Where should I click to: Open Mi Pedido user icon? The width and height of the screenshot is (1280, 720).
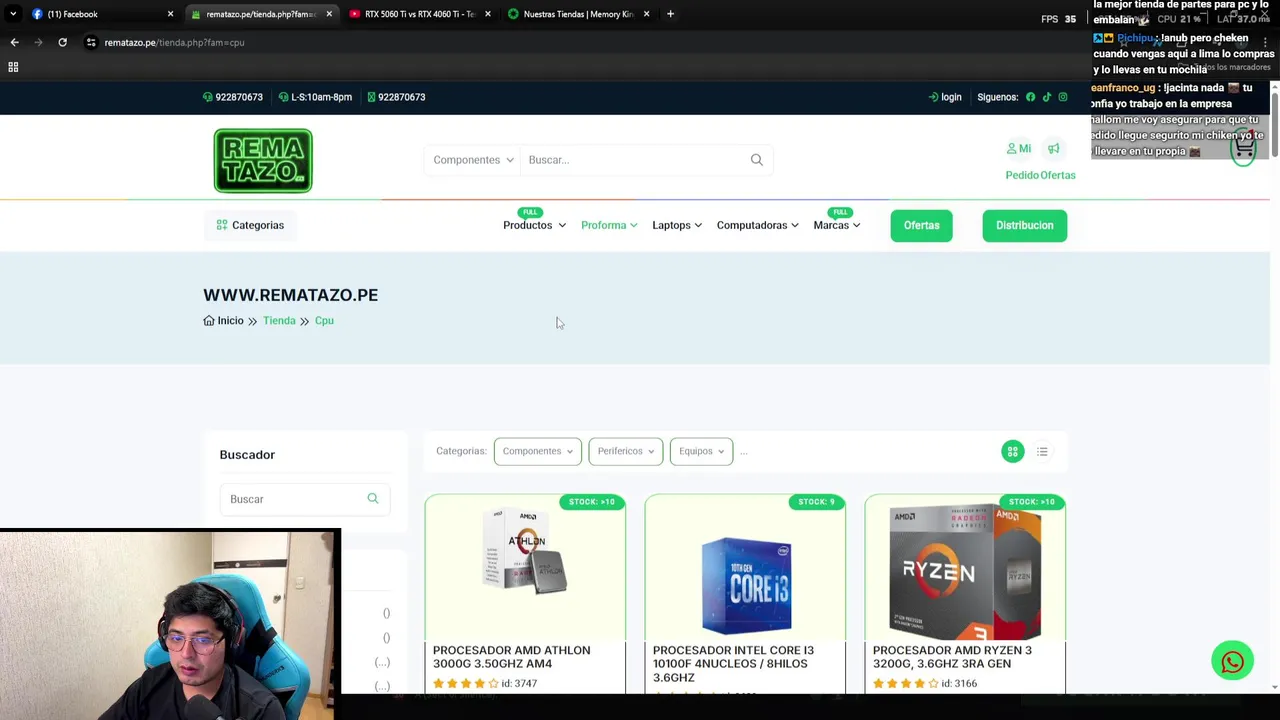1018,148
